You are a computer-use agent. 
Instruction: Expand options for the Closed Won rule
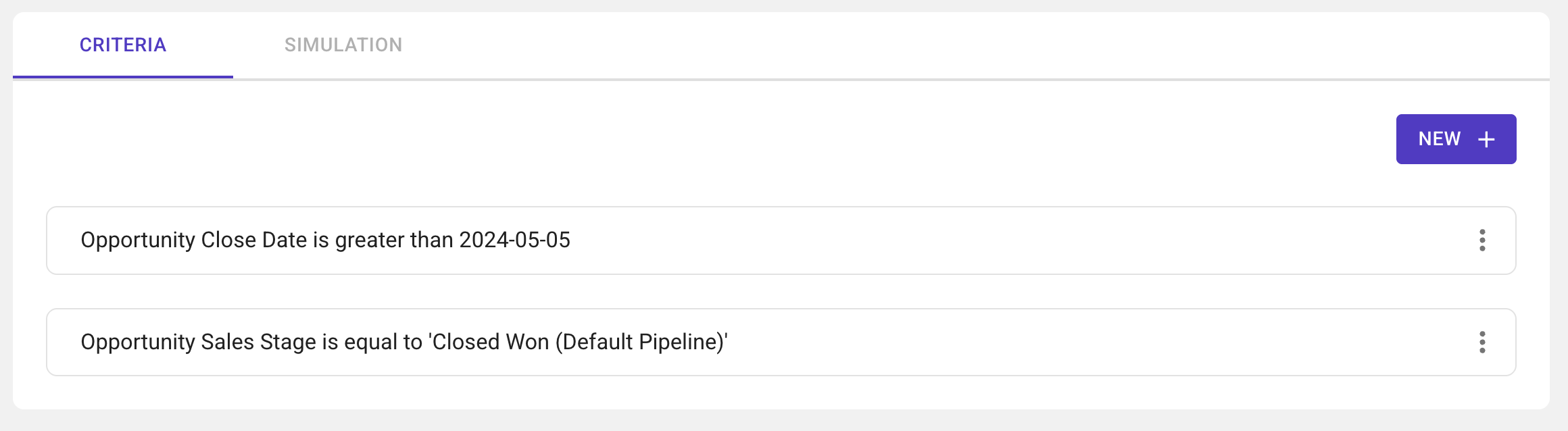[x=1482, y=343]
